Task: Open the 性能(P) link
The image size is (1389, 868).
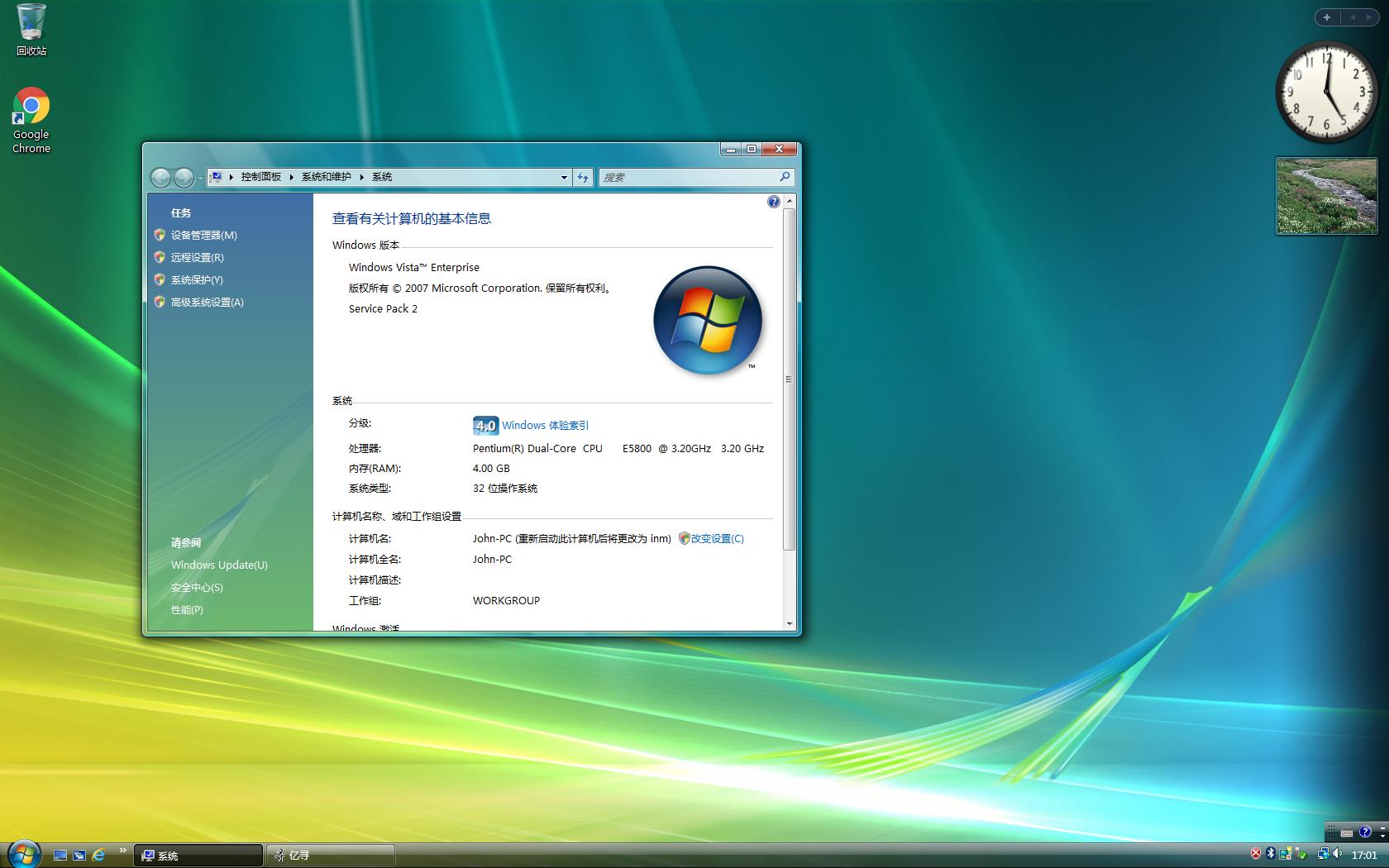Action: coord(187,610)
